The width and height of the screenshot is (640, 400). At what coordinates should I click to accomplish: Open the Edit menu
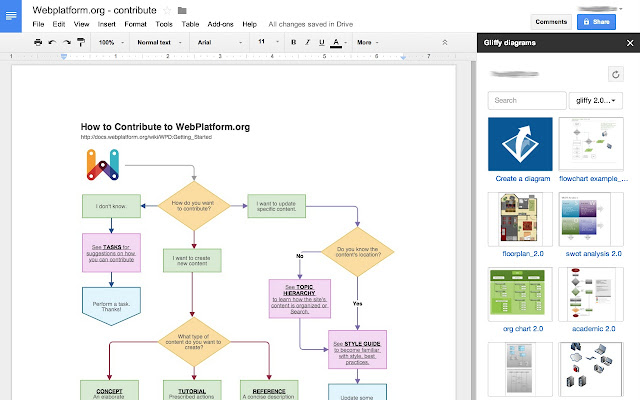[x=59, y=24]
